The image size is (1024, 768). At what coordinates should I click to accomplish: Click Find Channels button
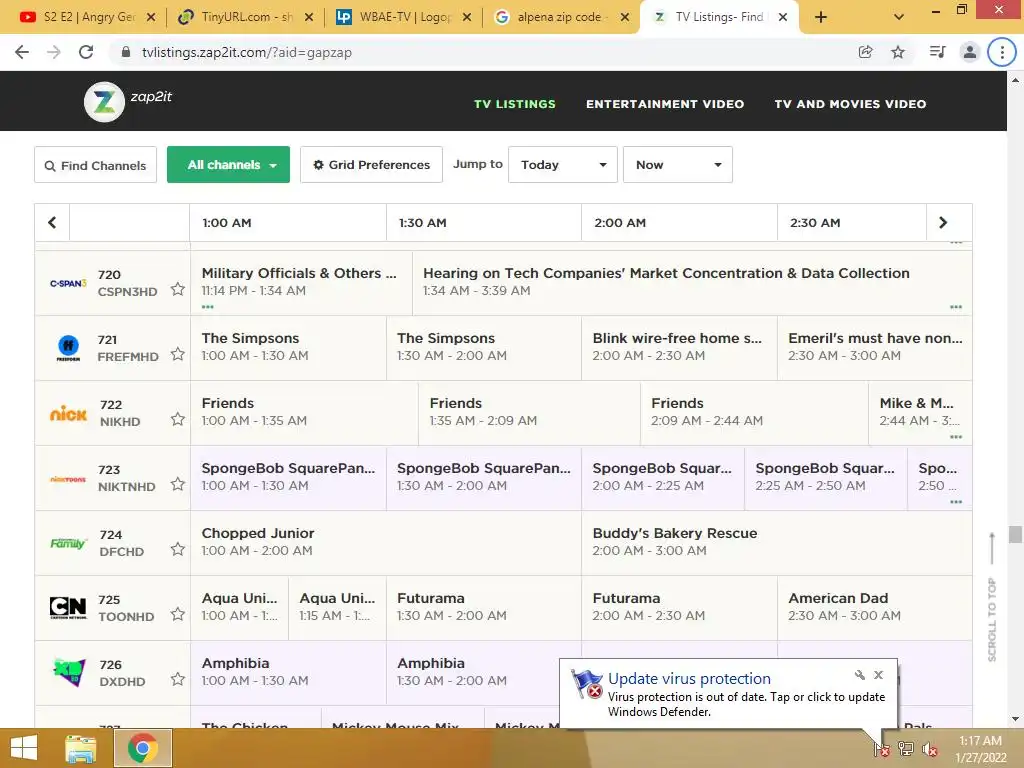pyautogui.click(x=95, y=165)
